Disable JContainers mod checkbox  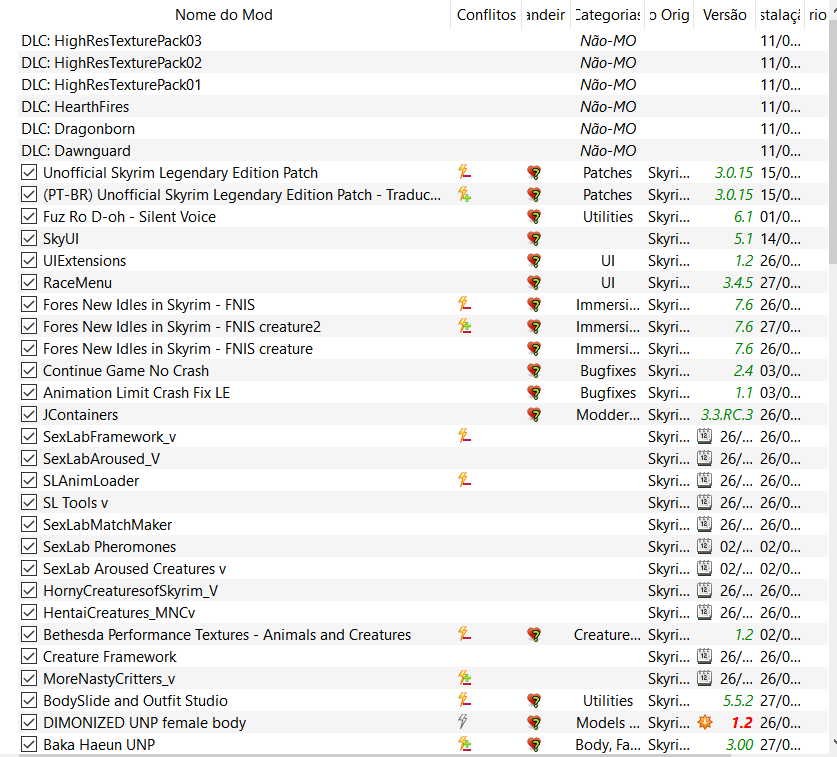pos(29,414)
